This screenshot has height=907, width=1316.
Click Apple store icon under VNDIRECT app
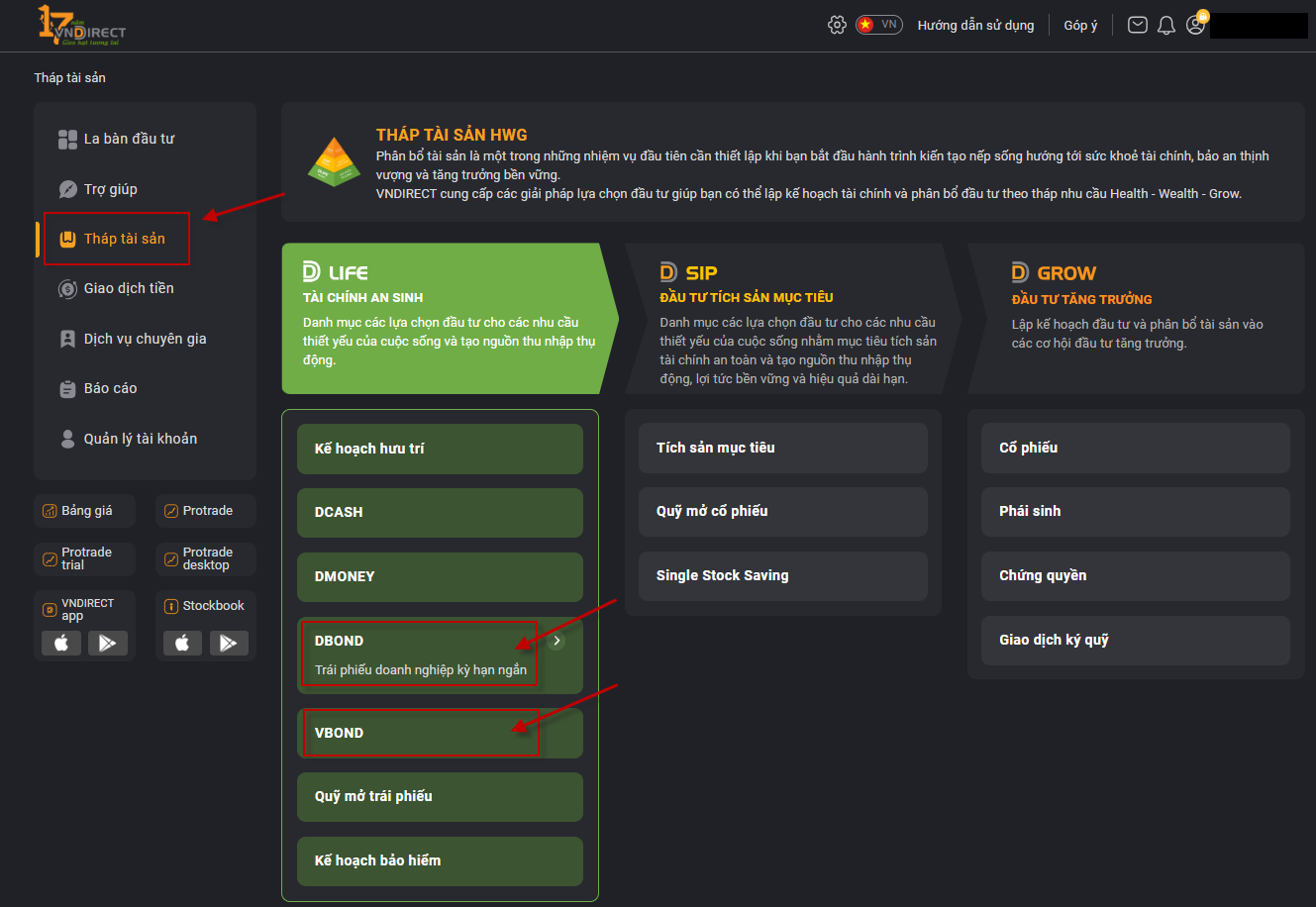click(61, 643)
